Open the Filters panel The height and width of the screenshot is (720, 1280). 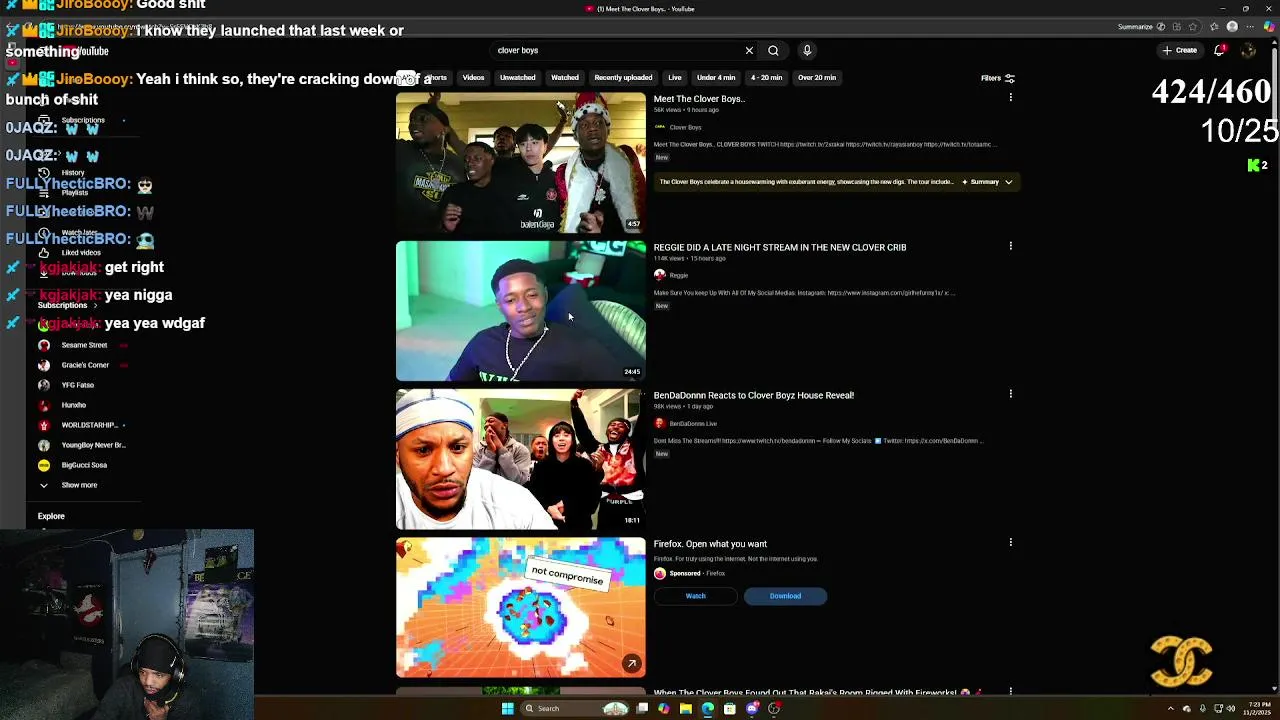(998, 78)
